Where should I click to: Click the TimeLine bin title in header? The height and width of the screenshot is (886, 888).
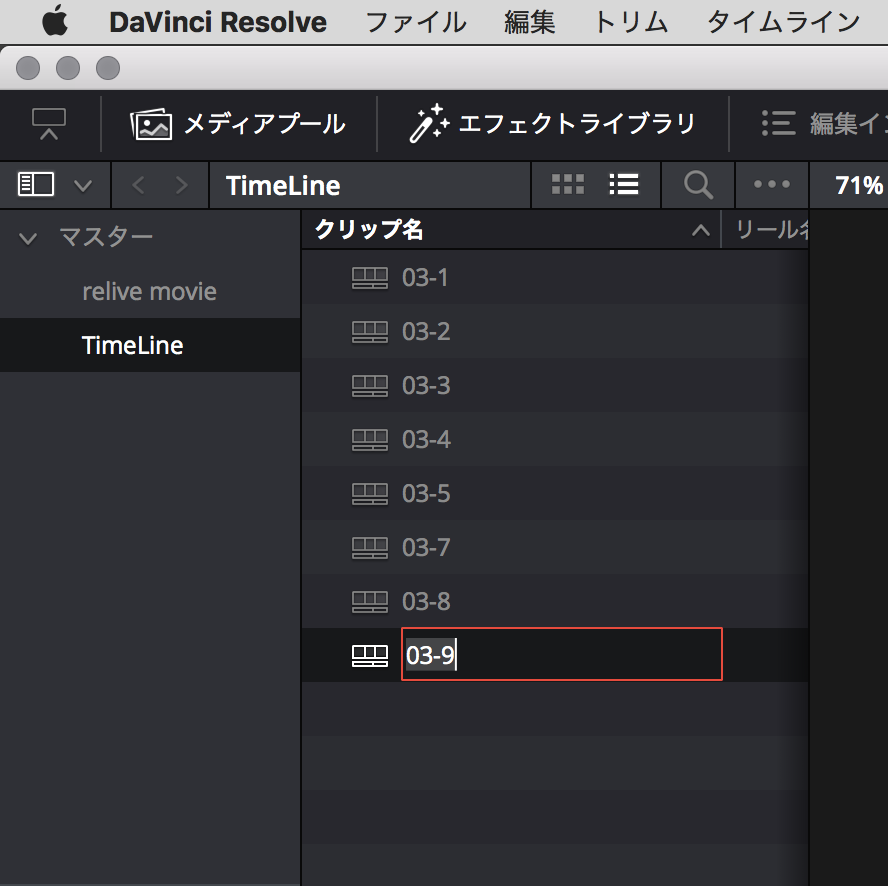(283, 185)
